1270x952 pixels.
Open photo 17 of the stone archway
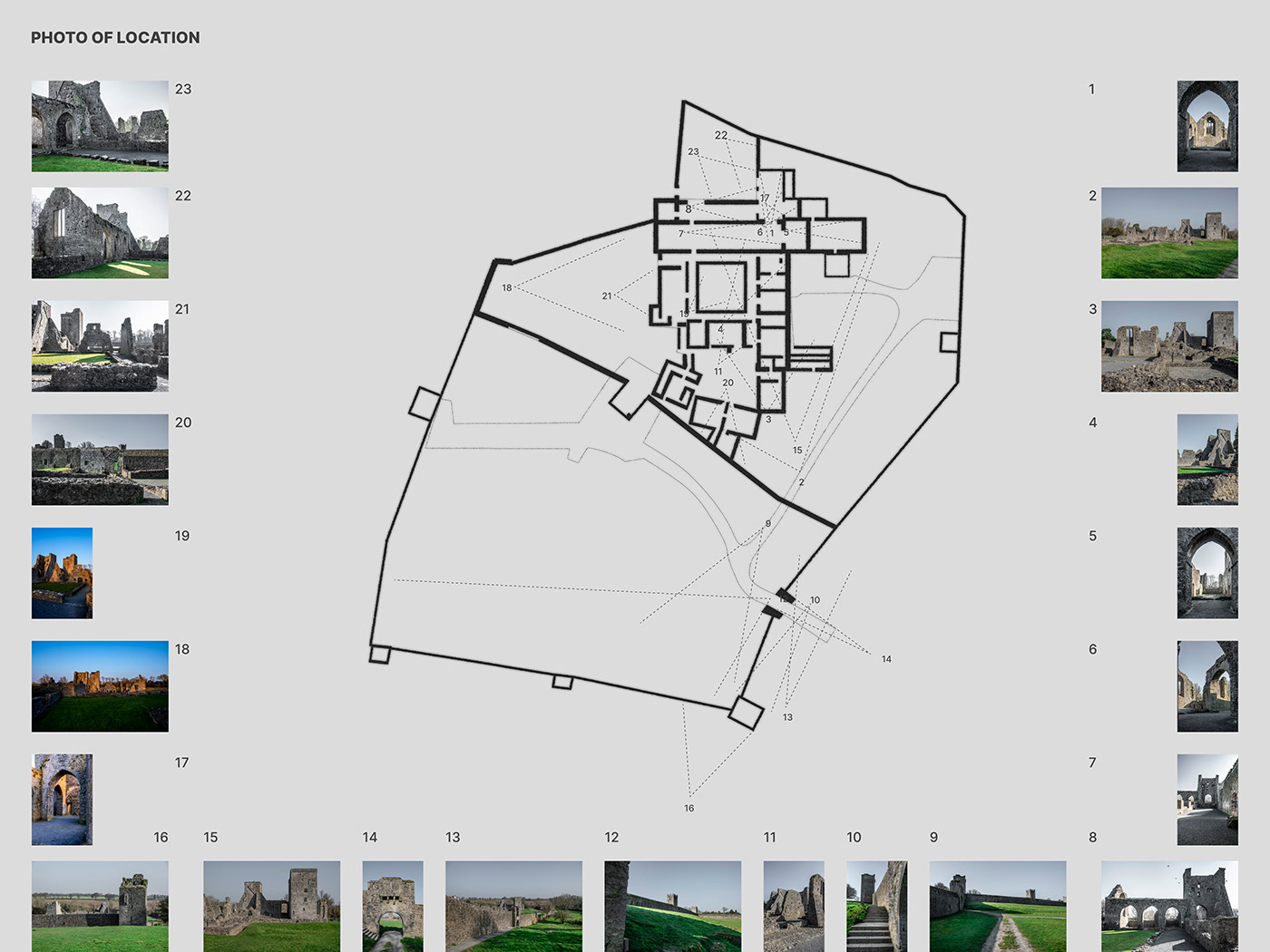[62, 800]
